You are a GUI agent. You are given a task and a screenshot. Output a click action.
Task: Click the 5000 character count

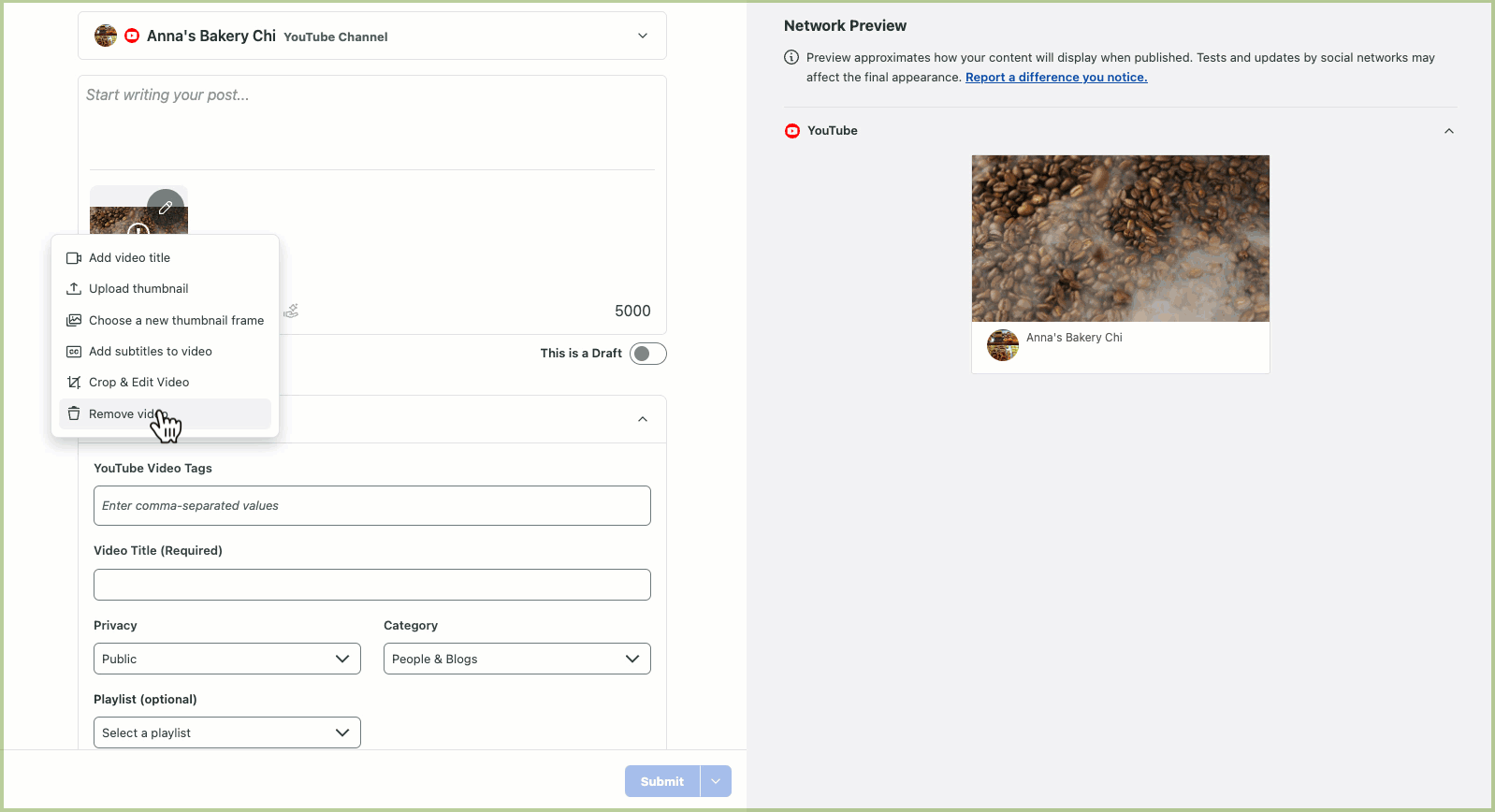(632, 311)
